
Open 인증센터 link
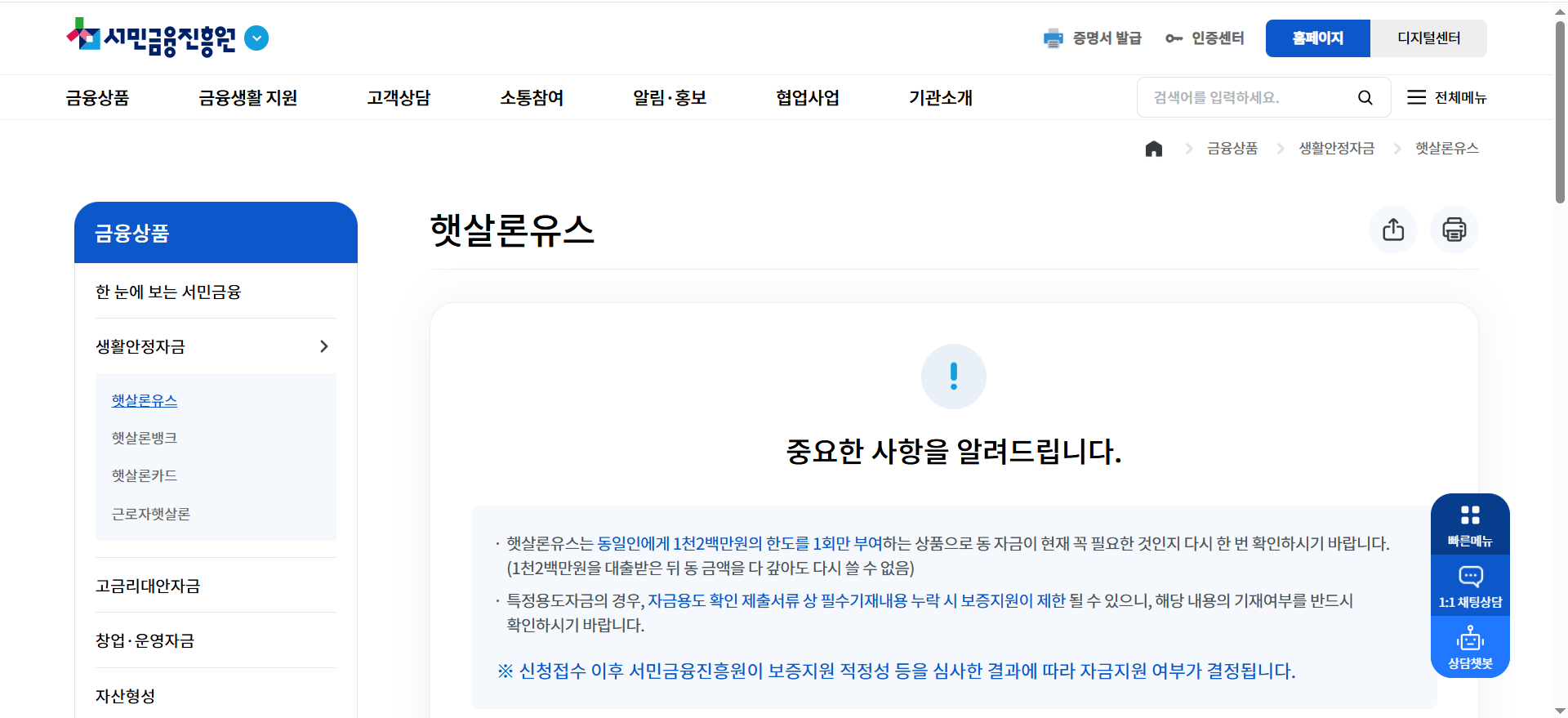[1218, 38]
